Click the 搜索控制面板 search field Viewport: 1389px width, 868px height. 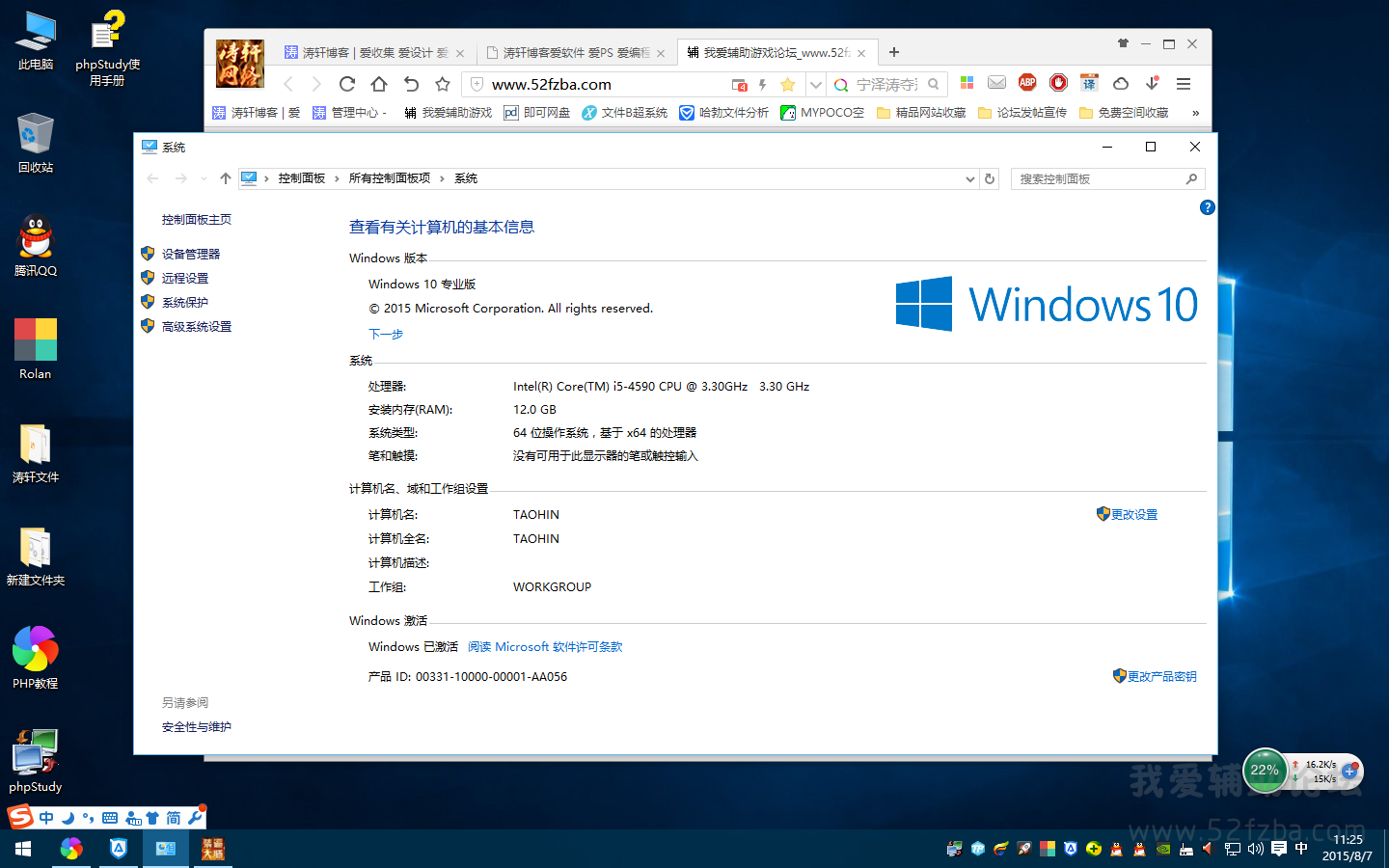1107,178
